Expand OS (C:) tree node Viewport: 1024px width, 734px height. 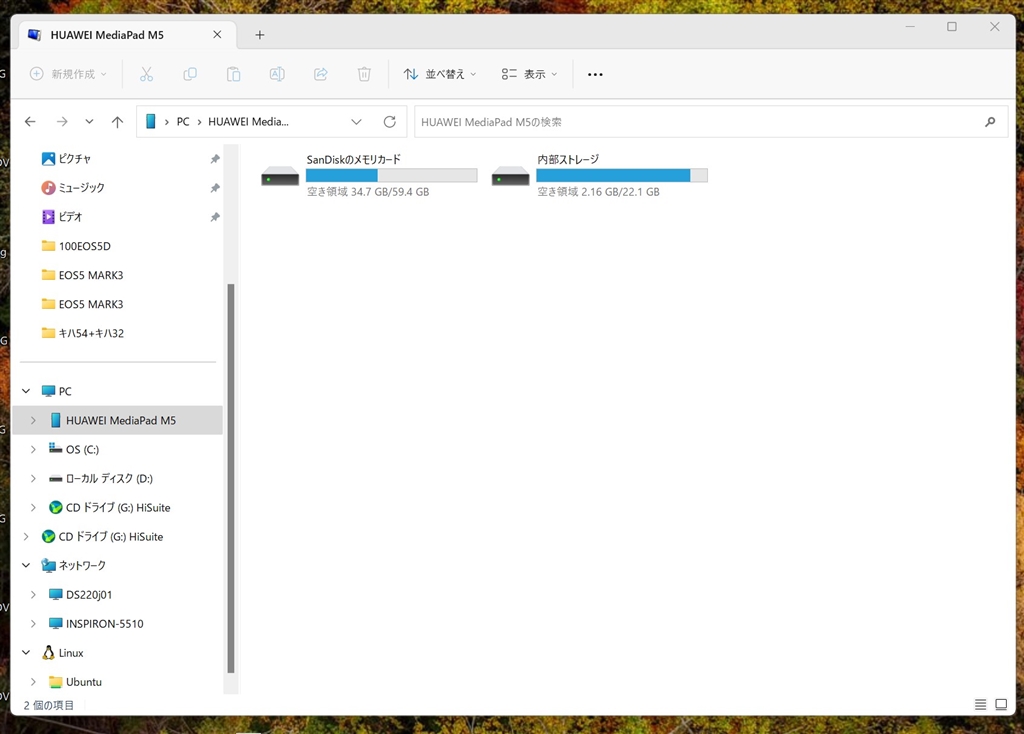point(33,449)
